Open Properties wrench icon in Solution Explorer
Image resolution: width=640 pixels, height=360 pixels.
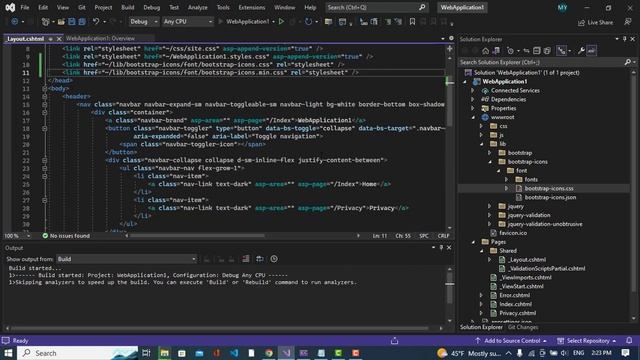coord(581,51)
